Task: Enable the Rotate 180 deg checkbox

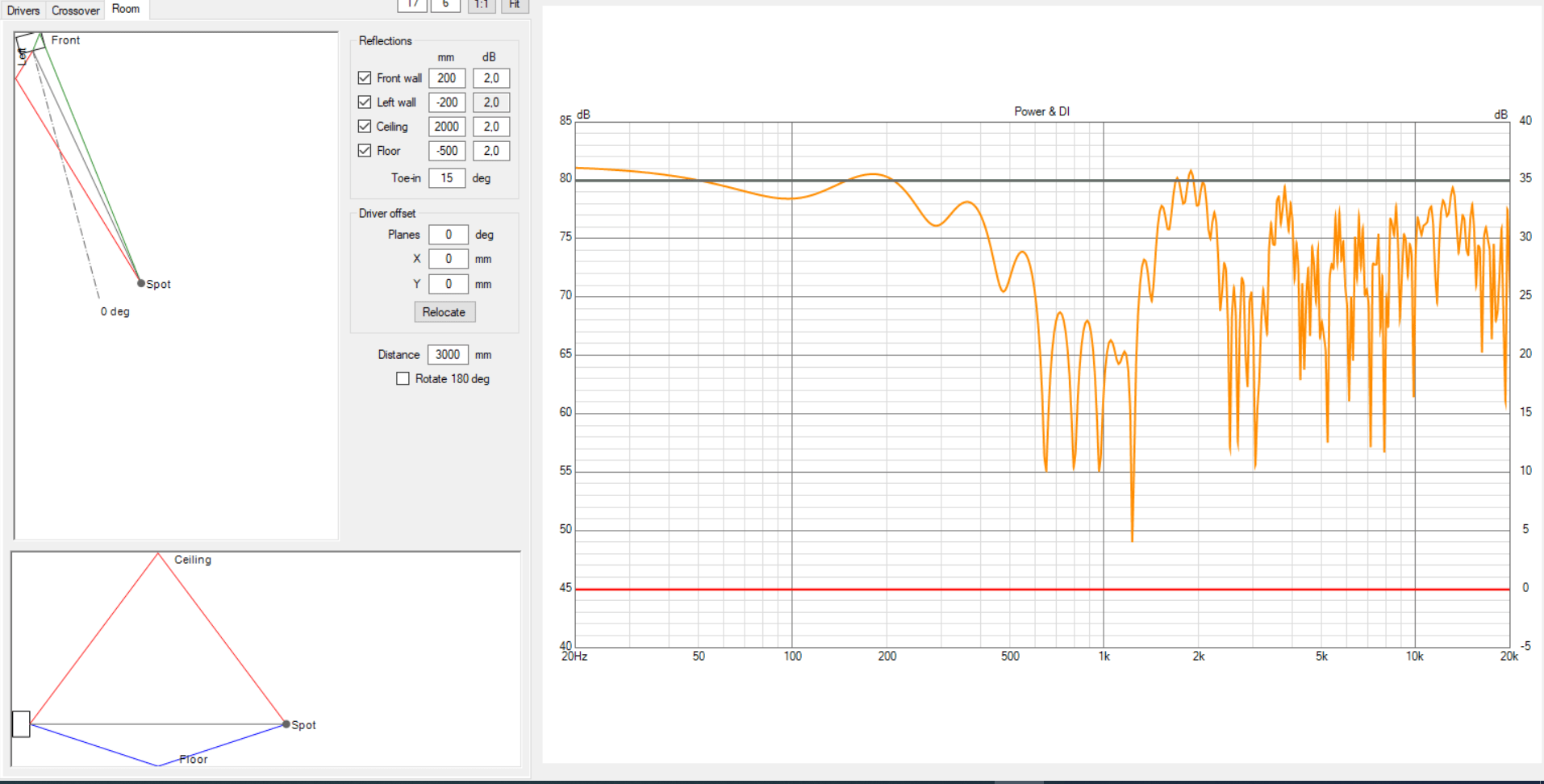Action: 403,378
